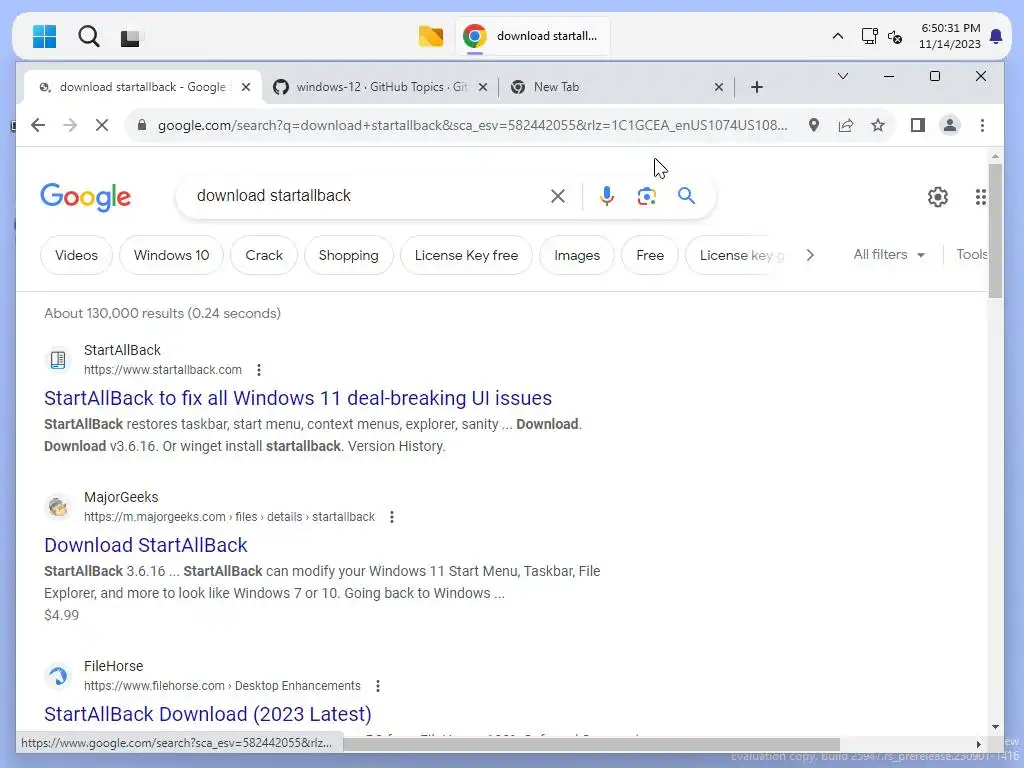
Task: Click the startallback.com URL text
Action: 163,370
